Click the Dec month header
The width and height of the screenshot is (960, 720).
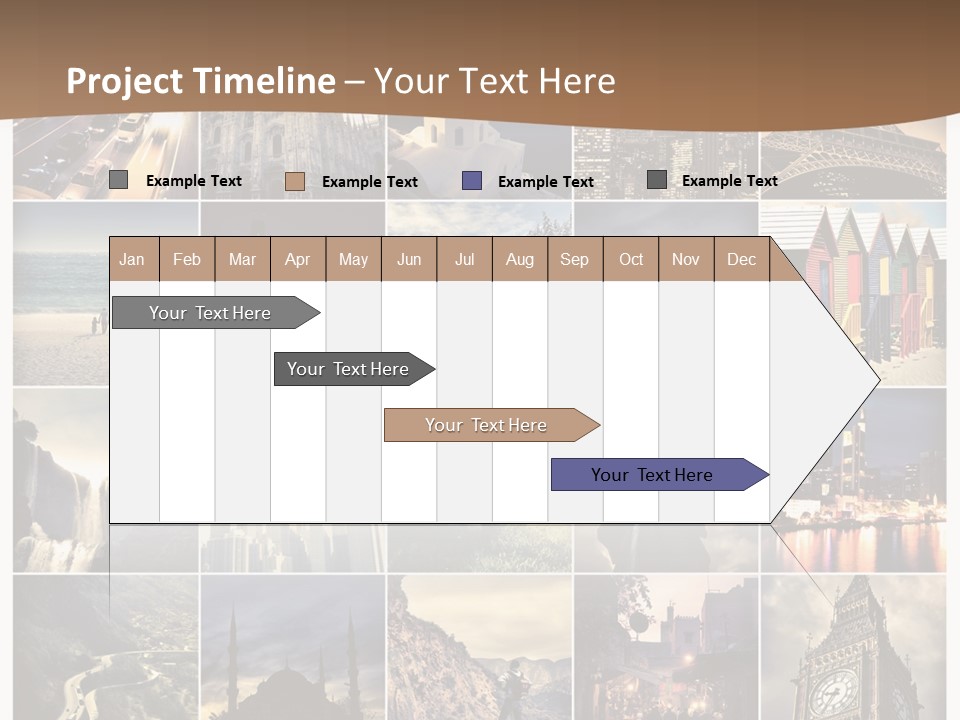(x=742, y=259)
